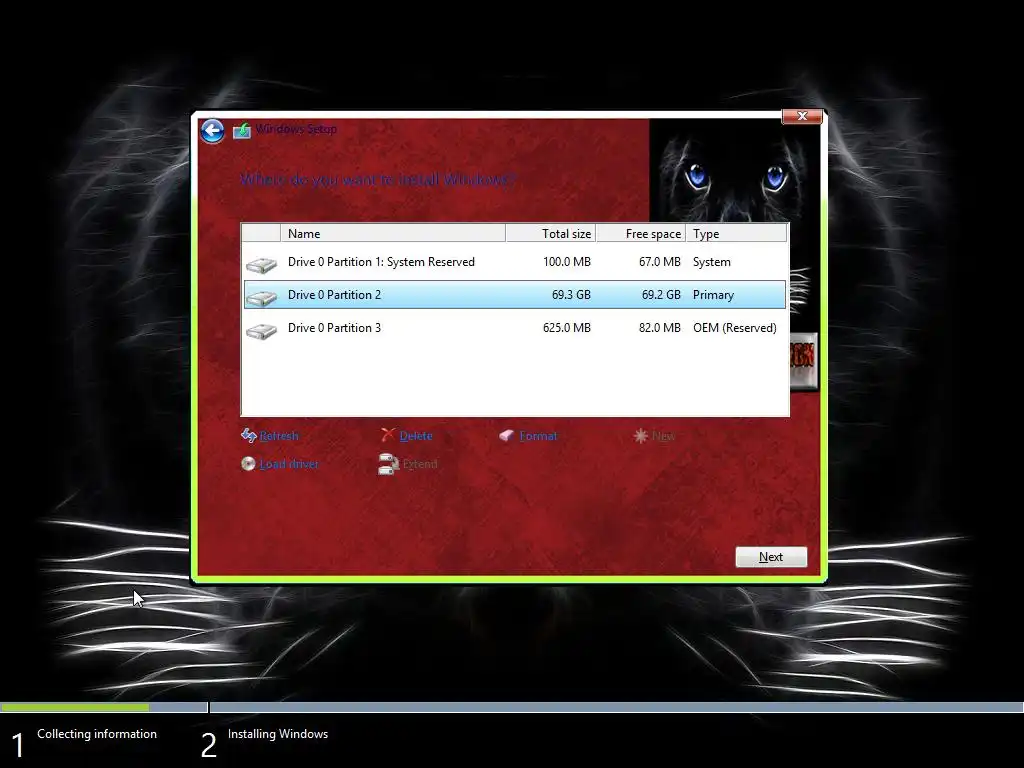Select Drive 0 Partition 1: System Reserved
Image resolution: width=1024 pixels, height=768 pixels.
click(515, 262)
